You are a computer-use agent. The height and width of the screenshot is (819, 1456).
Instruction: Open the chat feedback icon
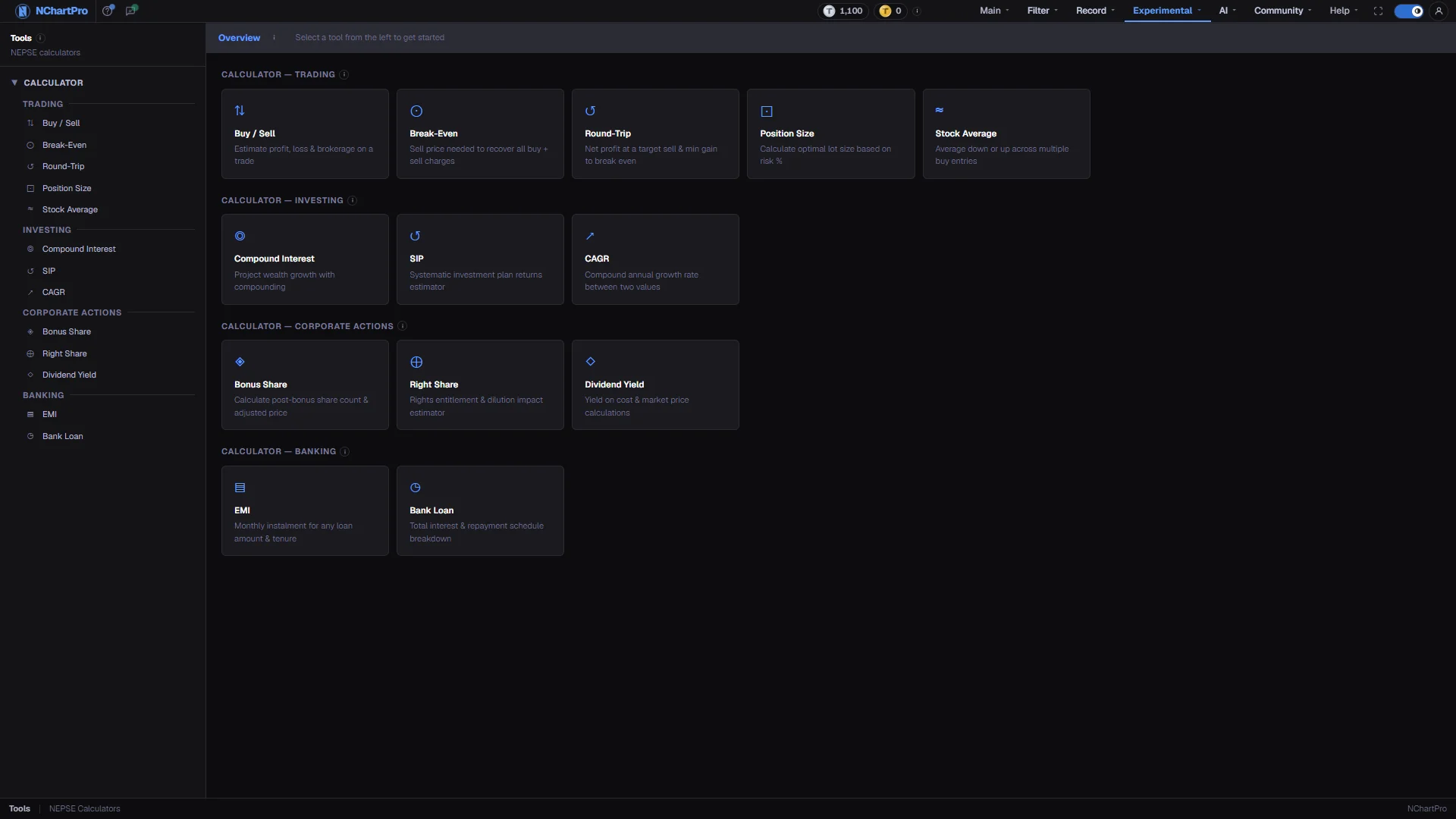pos(131,11)
